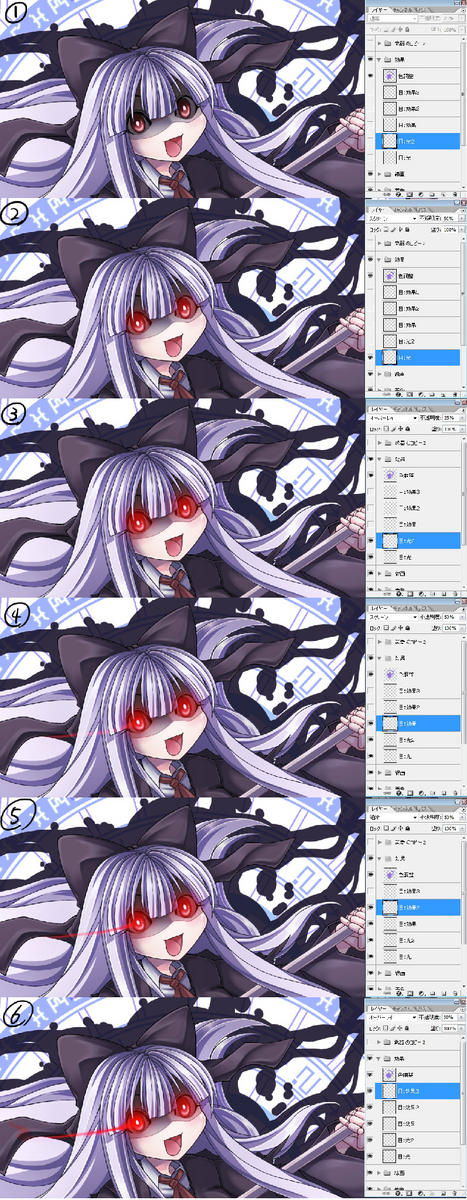Select 目:光 layer row in step 1 panel
Image resolution: width=467 pixels, height=1200 pixels.
[418, 157]
